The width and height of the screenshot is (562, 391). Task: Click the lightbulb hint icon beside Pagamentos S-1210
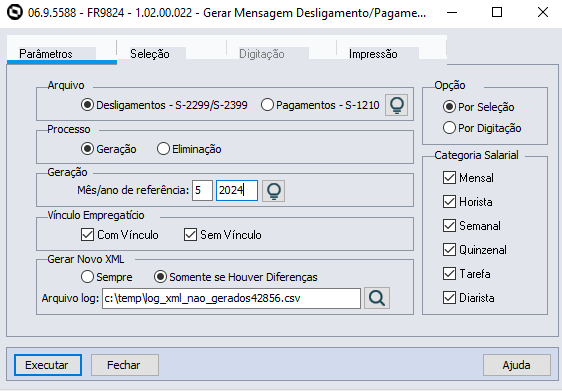(396, 105)
